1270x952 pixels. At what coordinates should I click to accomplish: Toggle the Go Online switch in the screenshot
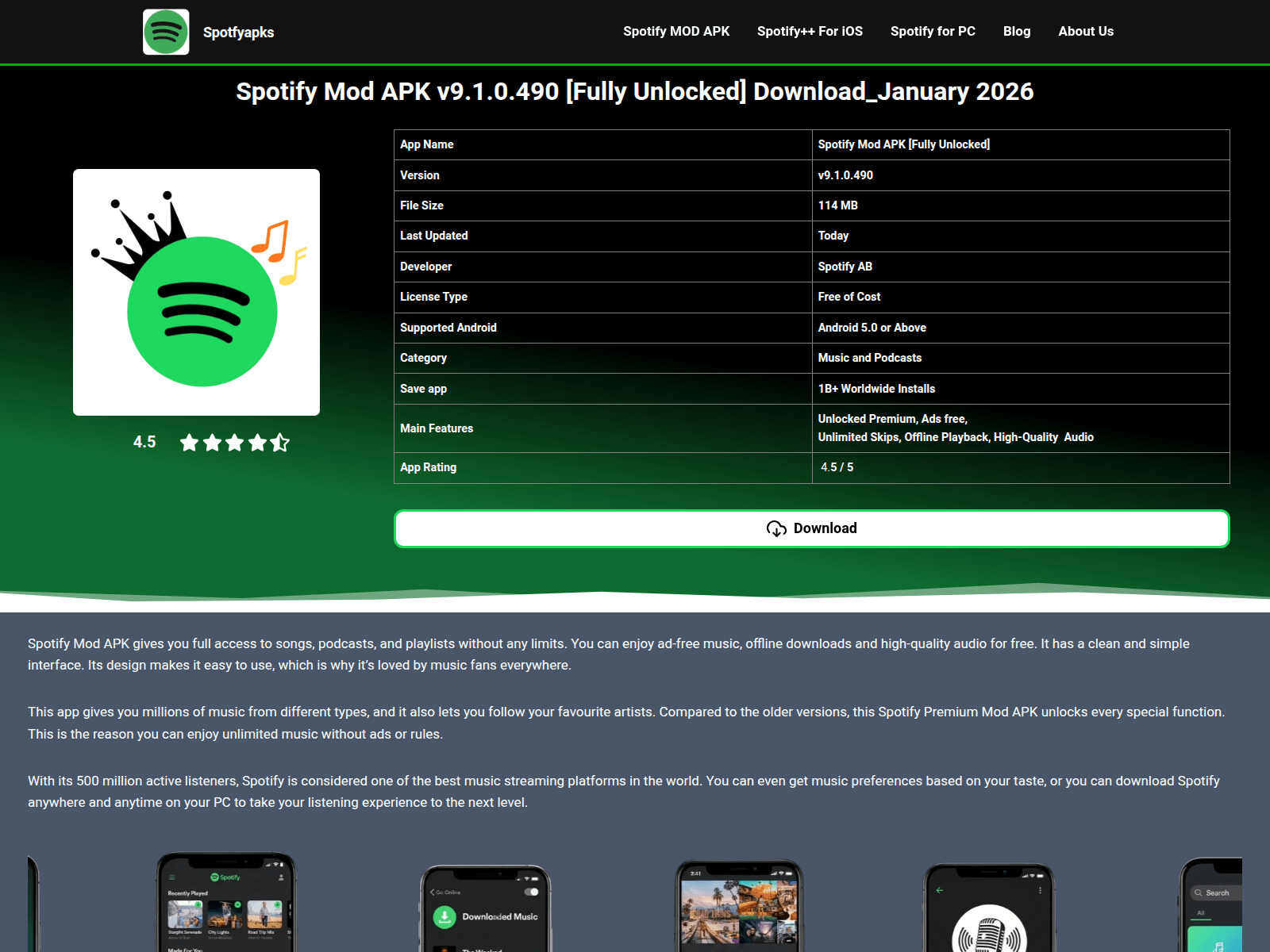click(x=531, y=892)
